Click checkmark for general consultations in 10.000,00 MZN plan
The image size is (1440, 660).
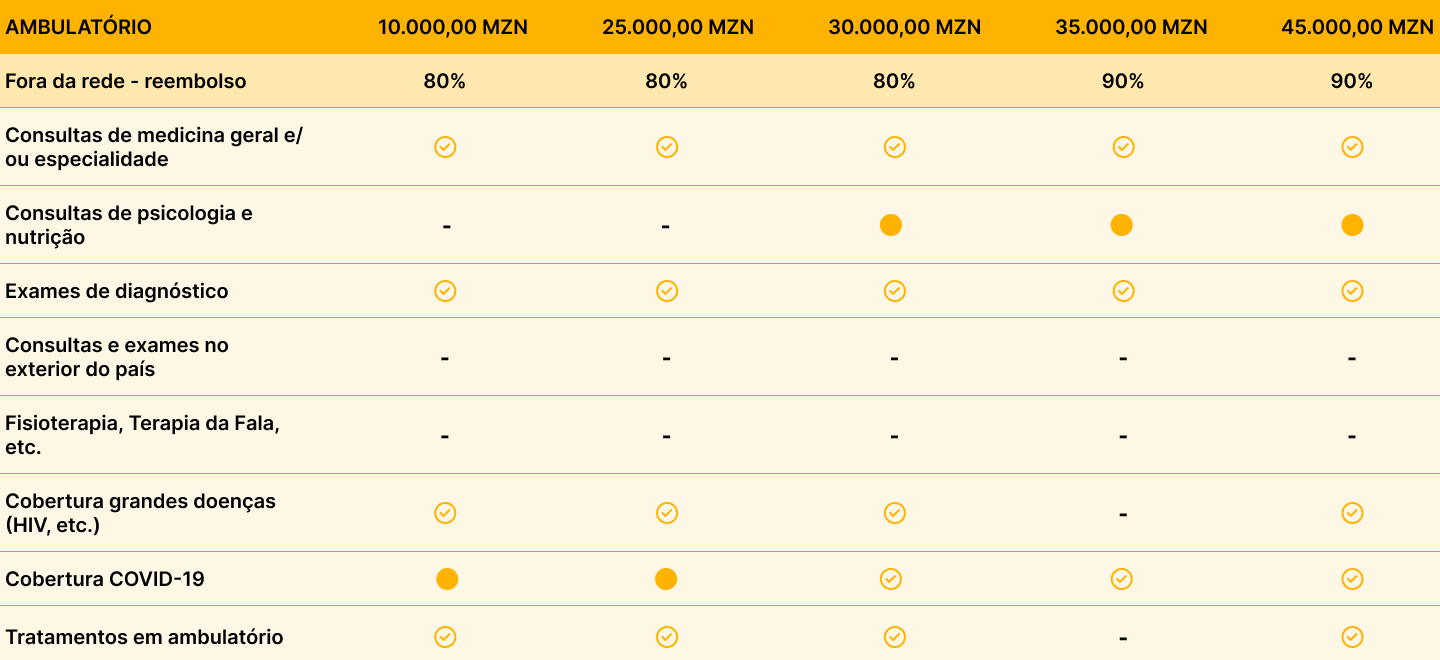click(445, 147)
